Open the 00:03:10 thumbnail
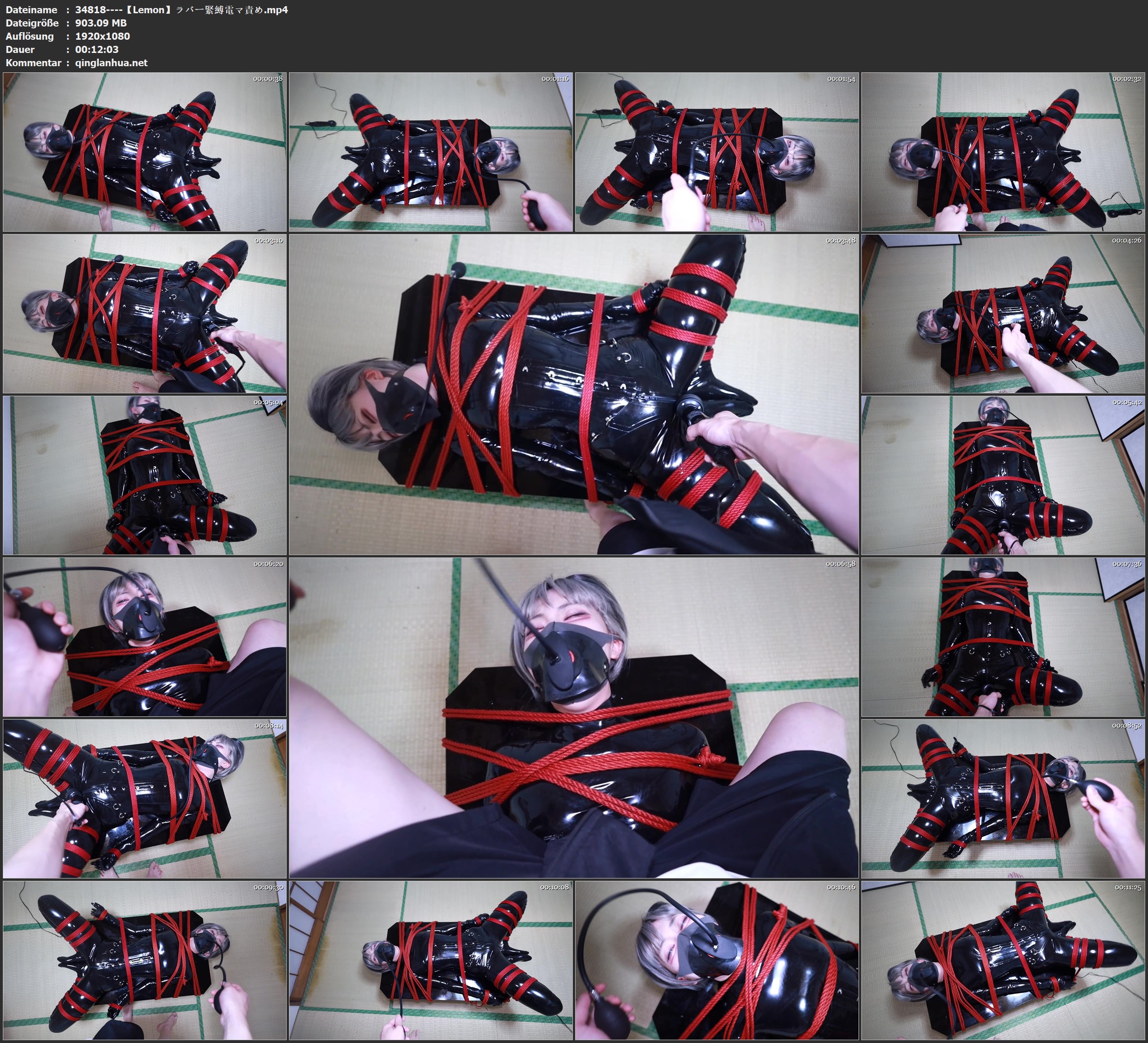1148x1043 pixels. click(145, 313)
